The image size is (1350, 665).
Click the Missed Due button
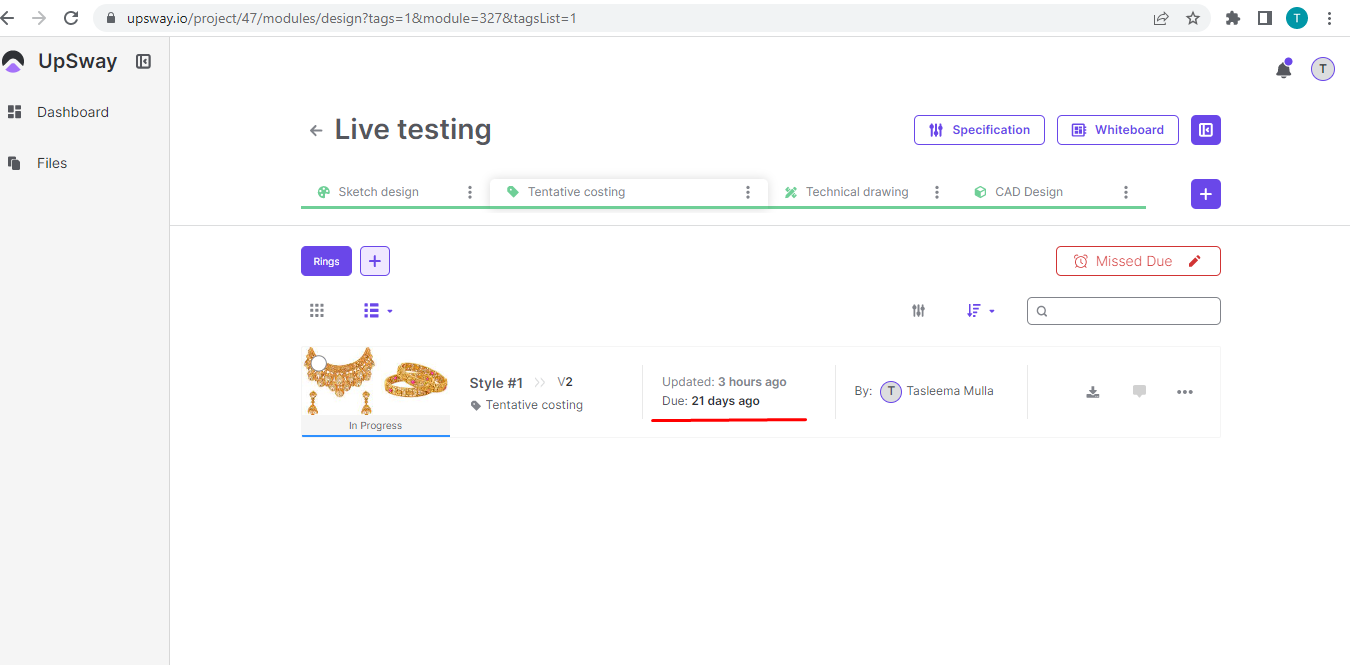point(1137,261)
